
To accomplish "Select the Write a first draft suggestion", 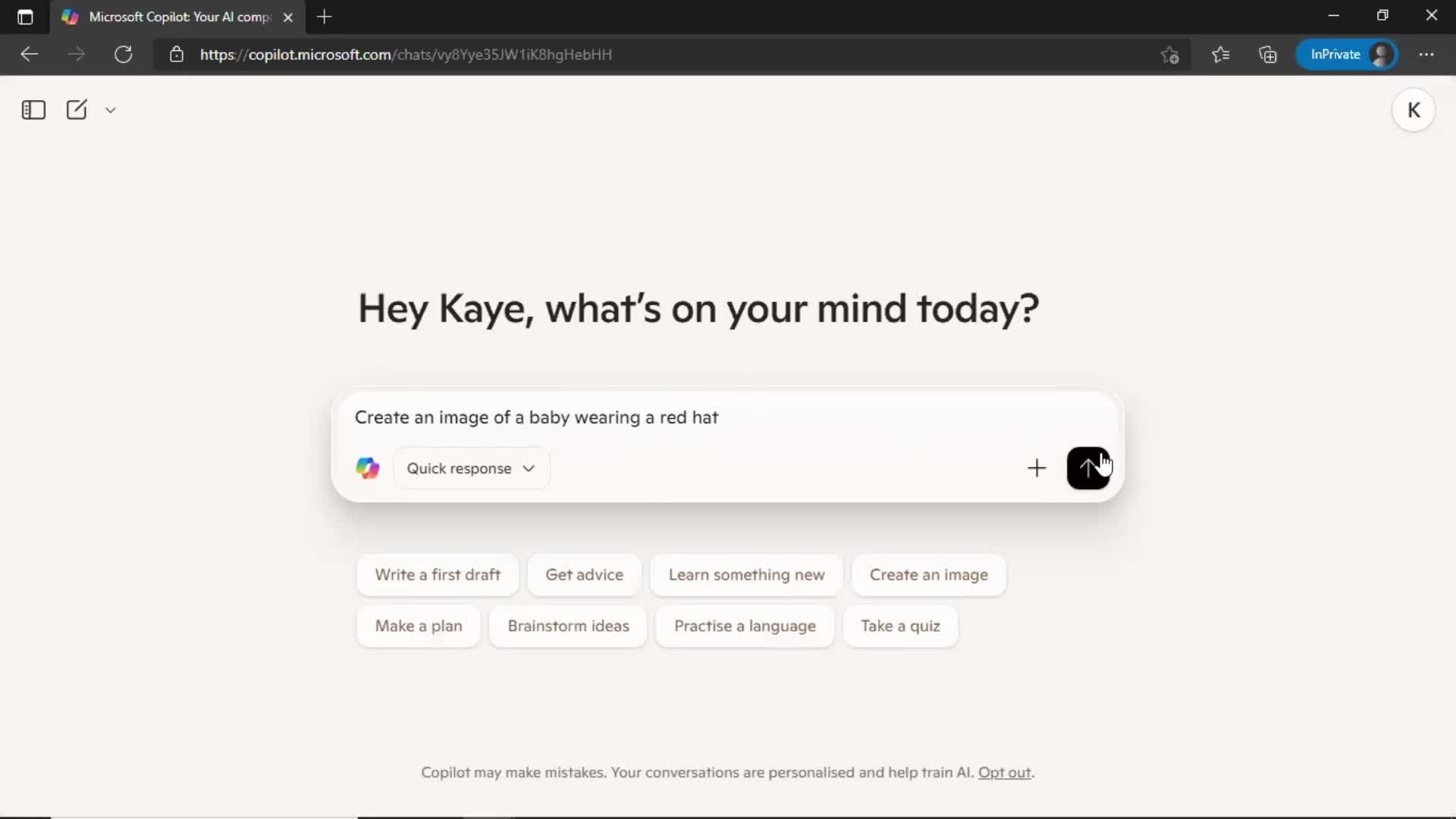I will (438, 575).
